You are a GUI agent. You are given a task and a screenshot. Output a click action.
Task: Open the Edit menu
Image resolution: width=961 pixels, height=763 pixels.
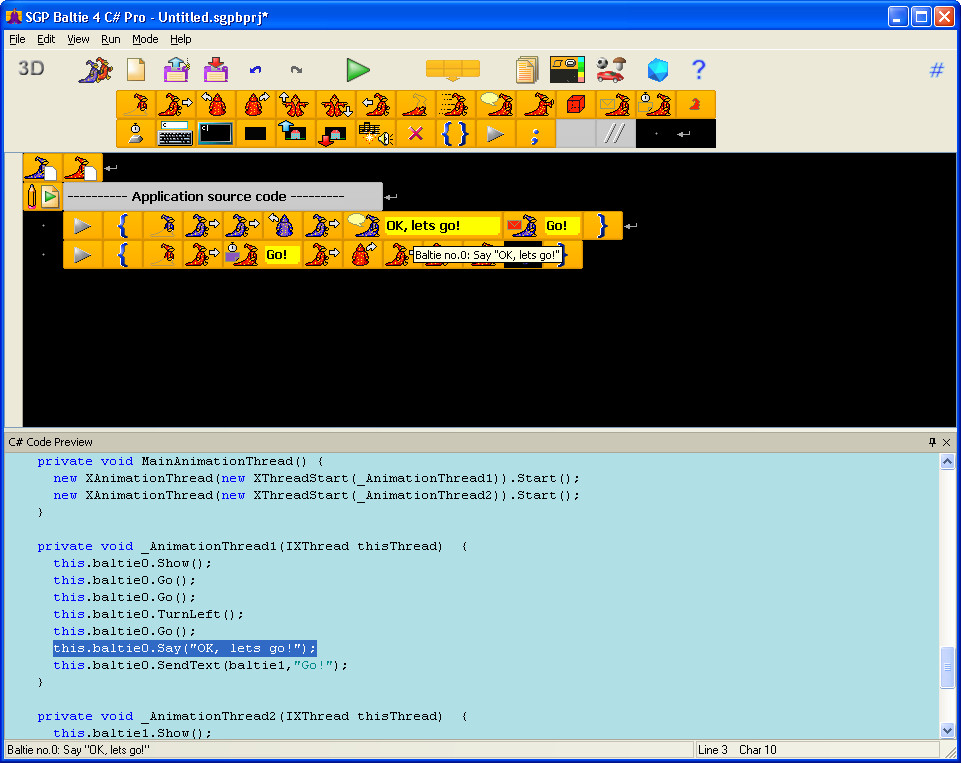[46, 39]
